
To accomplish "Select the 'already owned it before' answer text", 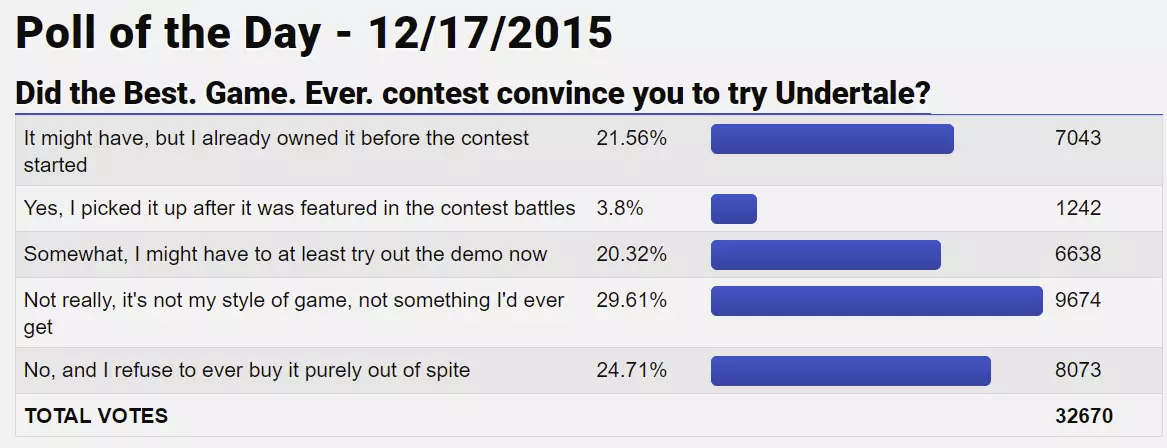I will tap(276, 151).
